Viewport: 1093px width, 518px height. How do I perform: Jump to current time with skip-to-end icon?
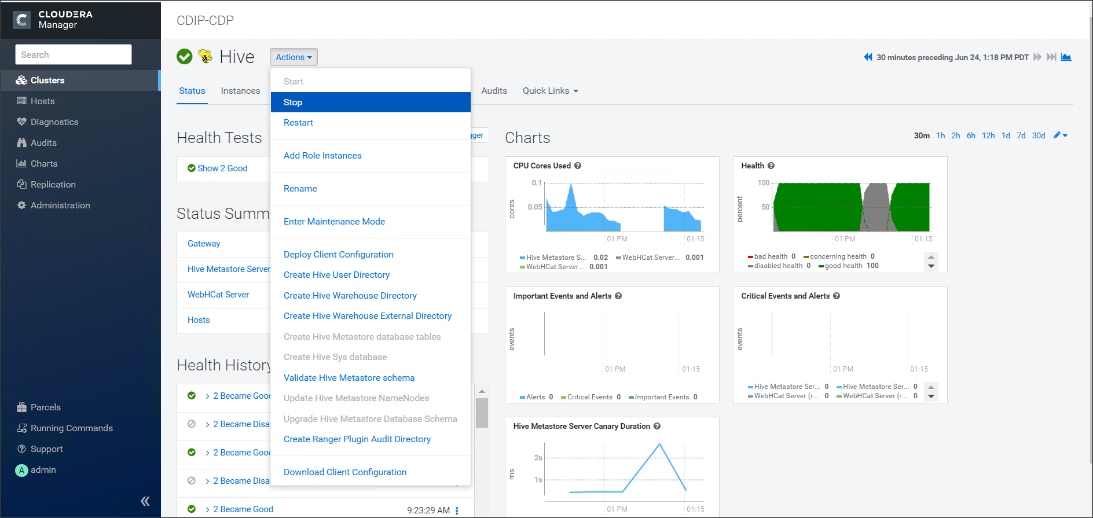(1051, 57)
